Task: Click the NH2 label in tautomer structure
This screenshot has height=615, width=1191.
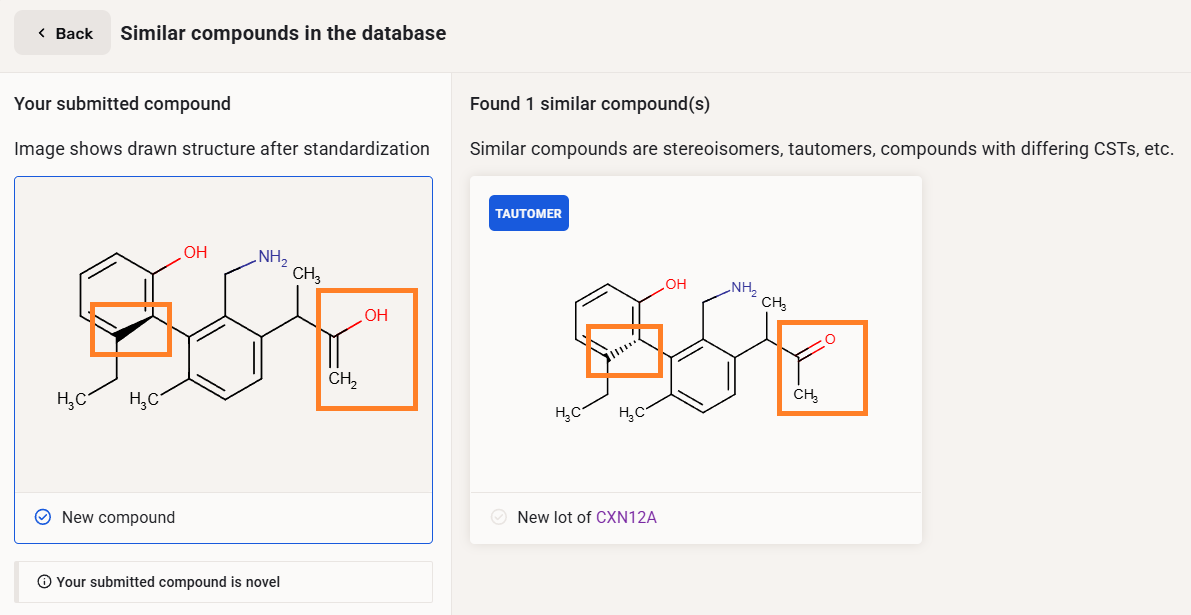Action: (742, 289)
